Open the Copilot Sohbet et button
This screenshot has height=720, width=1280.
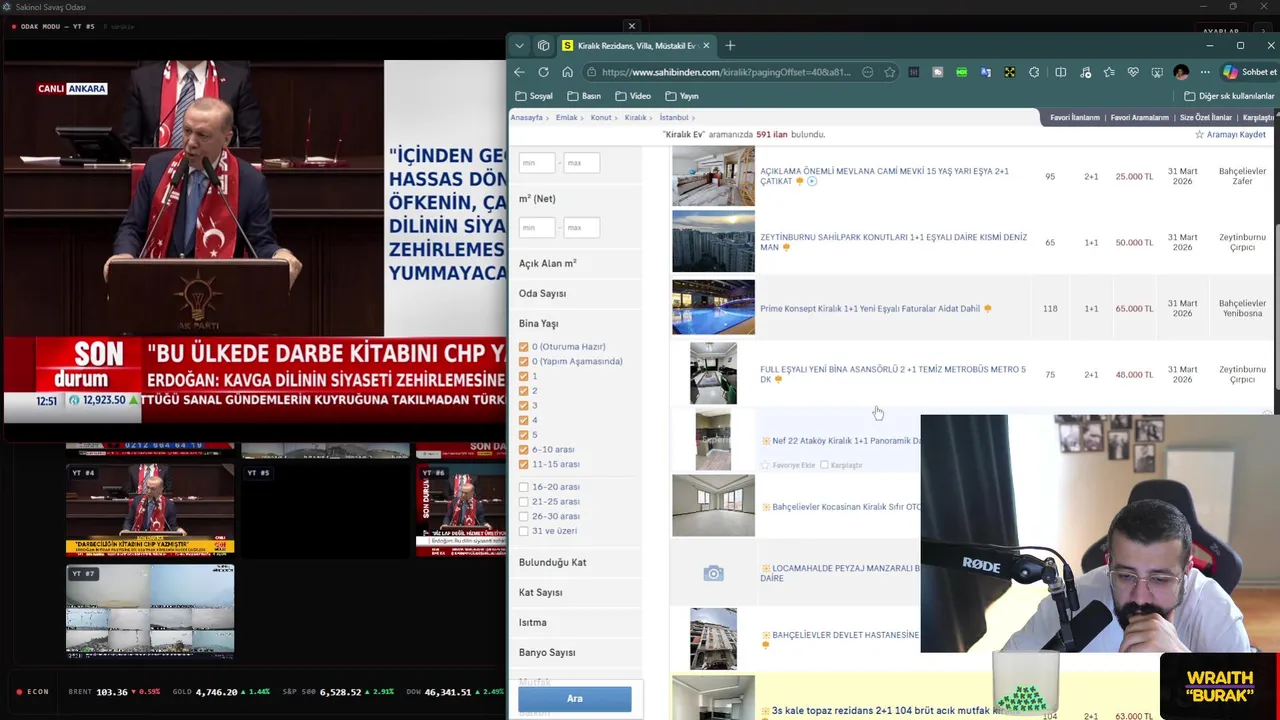pos(1249,72)
